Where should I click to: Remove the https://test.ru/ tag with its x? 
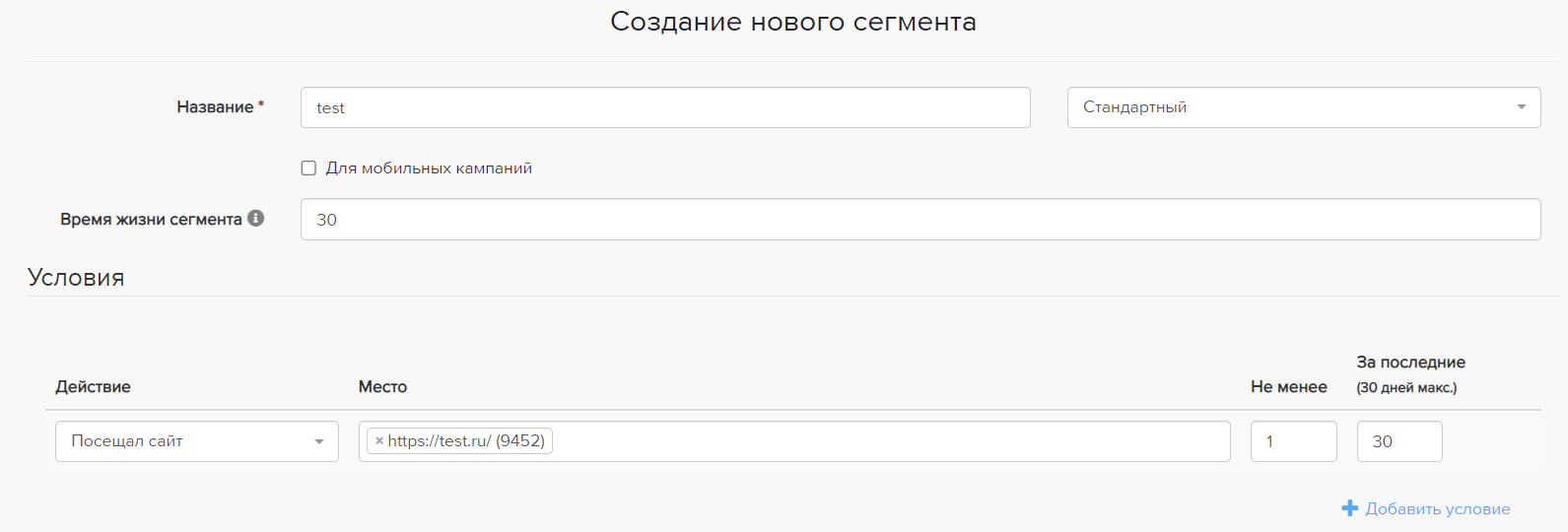tap(379, 441)
